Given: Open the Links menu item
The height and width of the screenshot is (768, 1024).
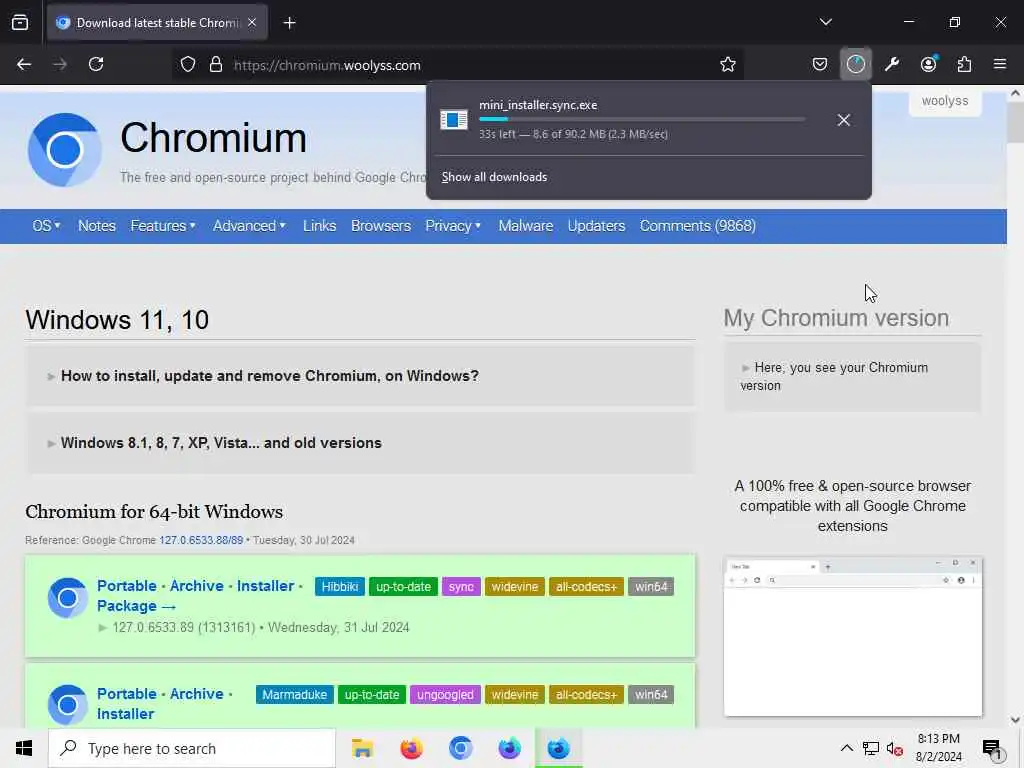Looking at the screenshot, I should 319,226.
